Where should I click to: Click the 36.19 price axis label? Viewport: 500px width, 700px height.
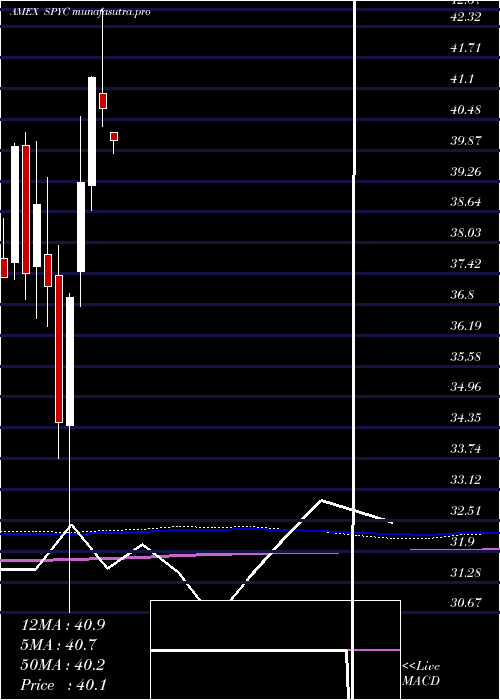click(466, 326)
